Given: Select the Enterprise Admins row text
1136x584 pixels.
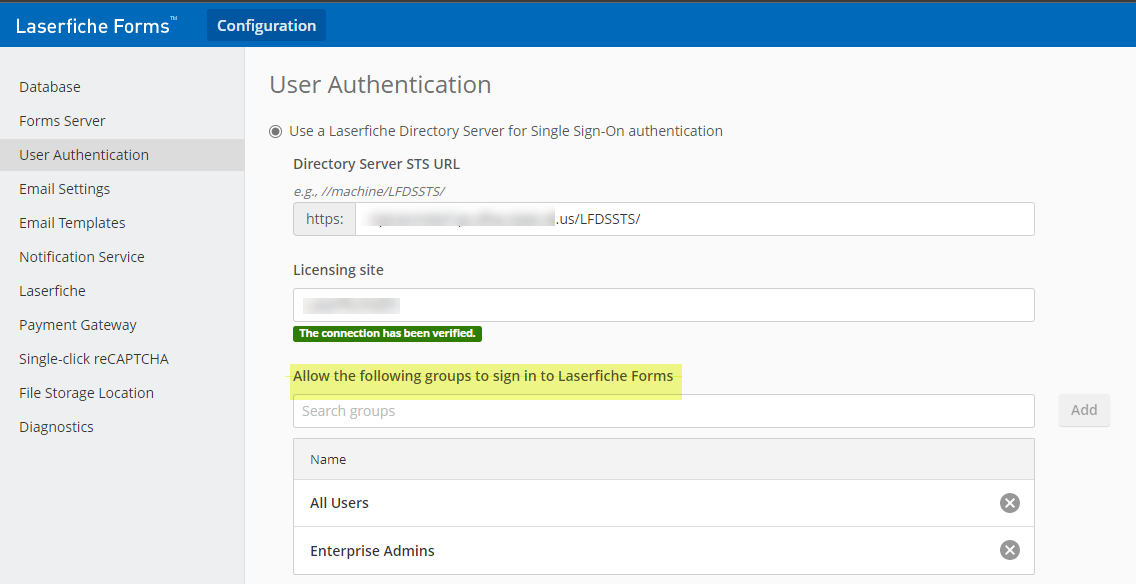Looking at the screenshot, I should 372,551.
